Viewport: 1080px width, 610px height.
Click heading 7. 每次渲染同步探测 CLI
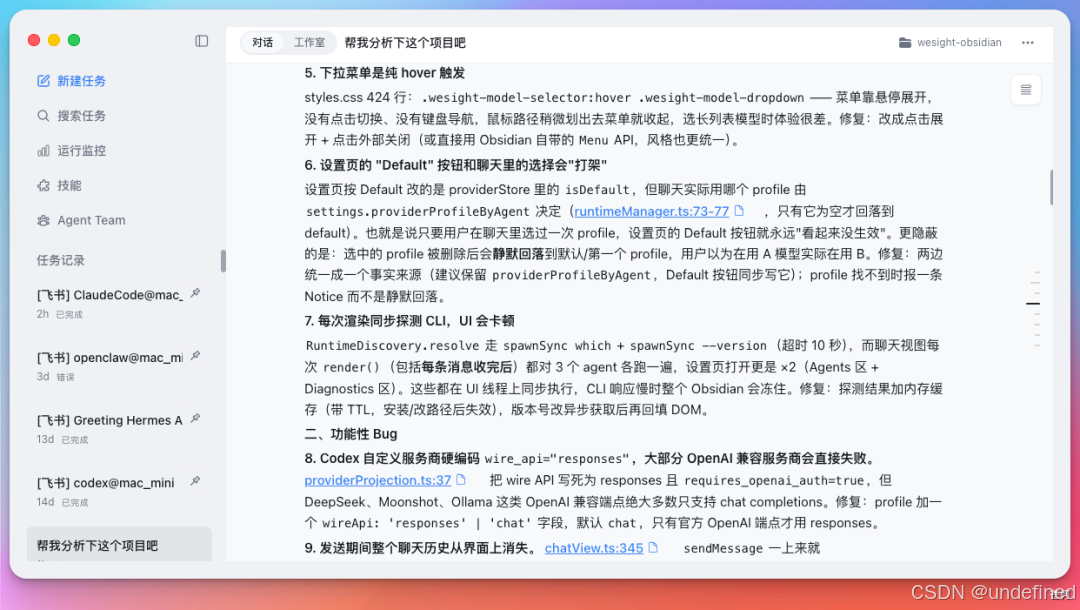(409, 321)
